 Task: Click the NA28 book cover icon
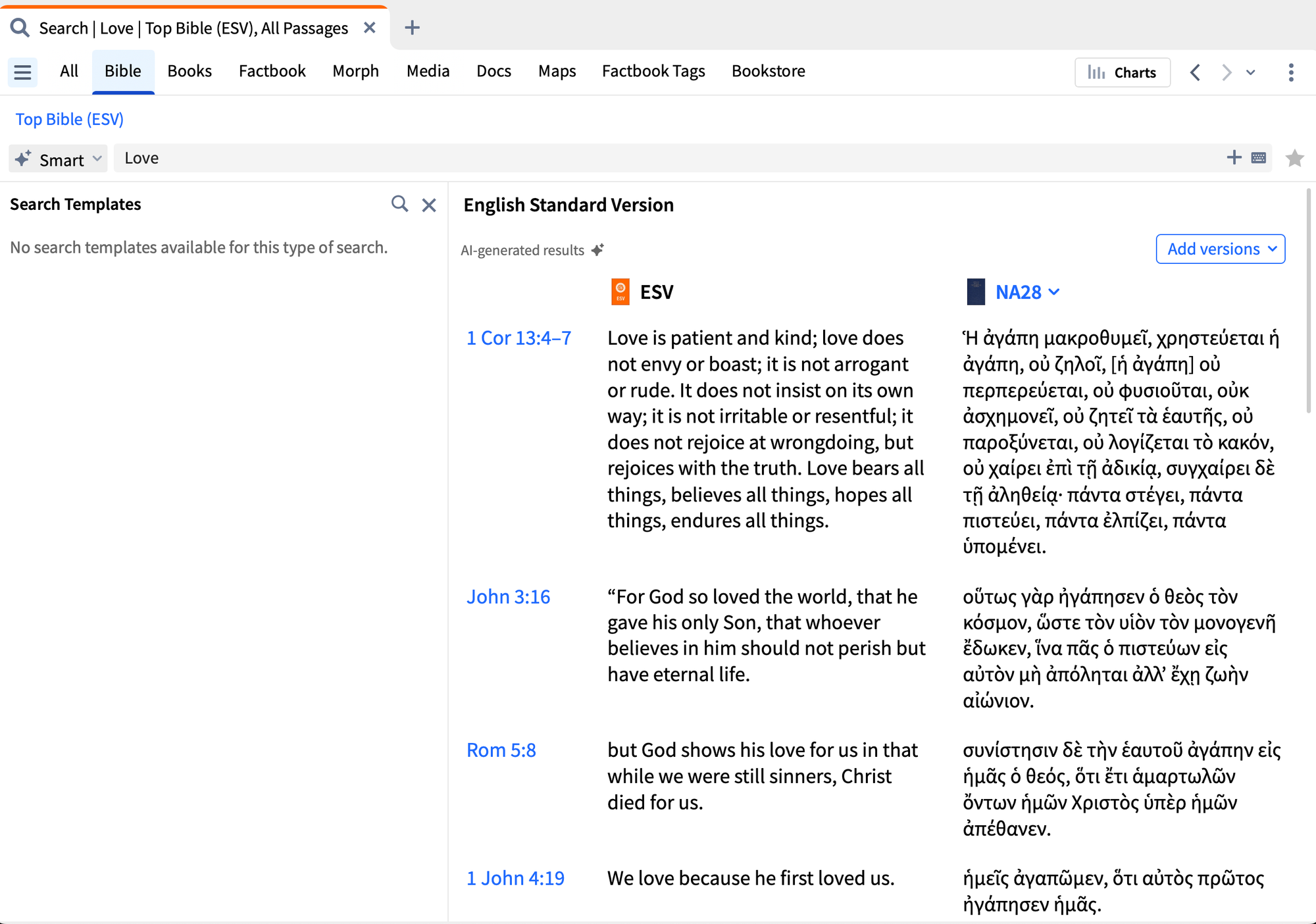976,292
